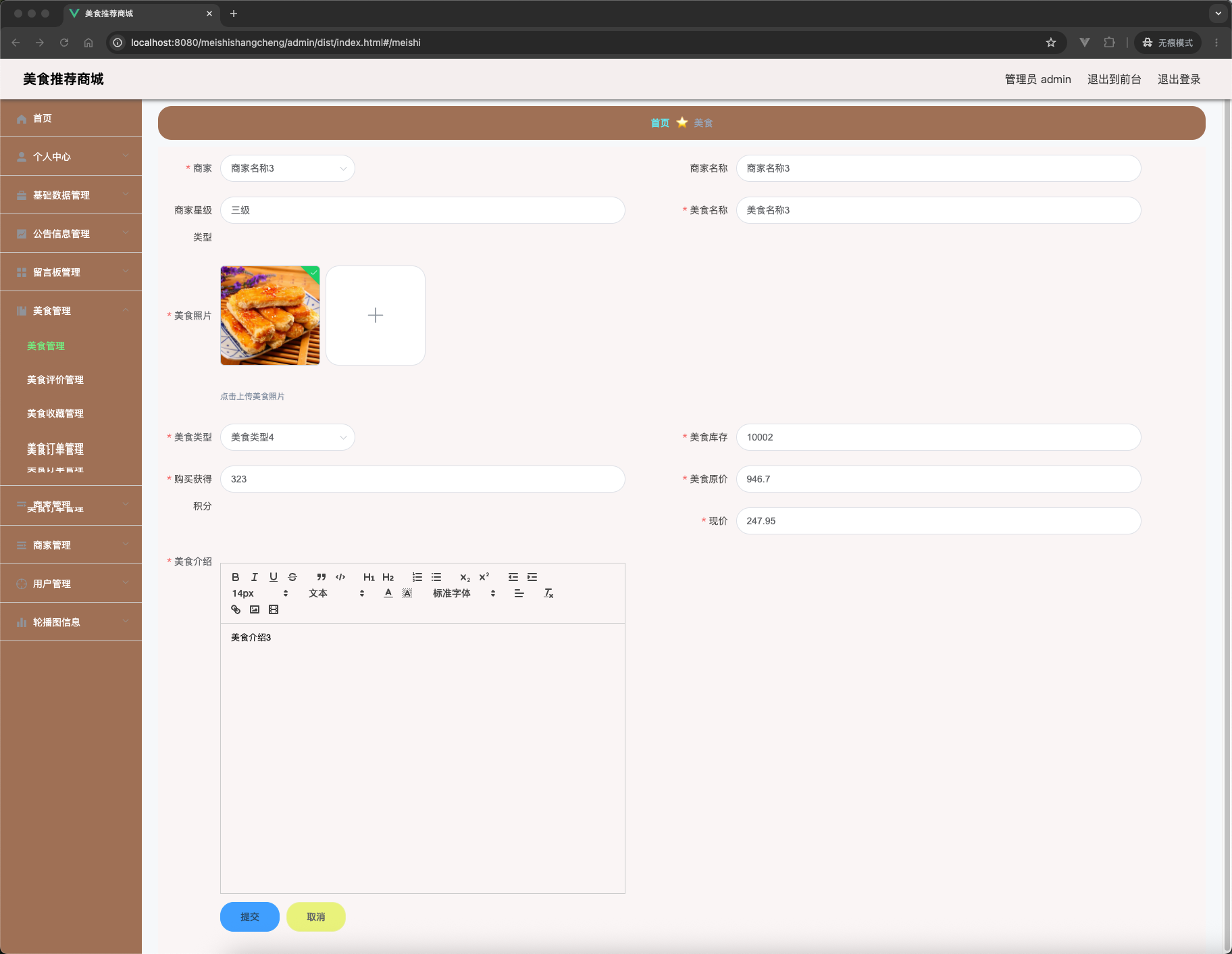The height and width of the screenshot is (954, 1232).
Task: Increase indent in the editor
Action: [x=532, y=577]
